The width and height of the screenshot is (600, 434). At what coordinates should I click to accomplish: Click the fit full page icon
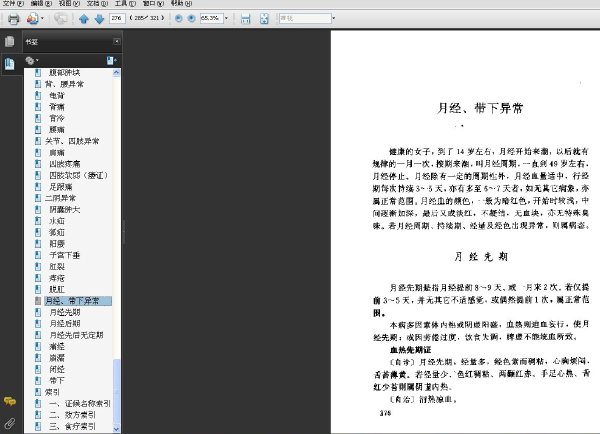264,19
